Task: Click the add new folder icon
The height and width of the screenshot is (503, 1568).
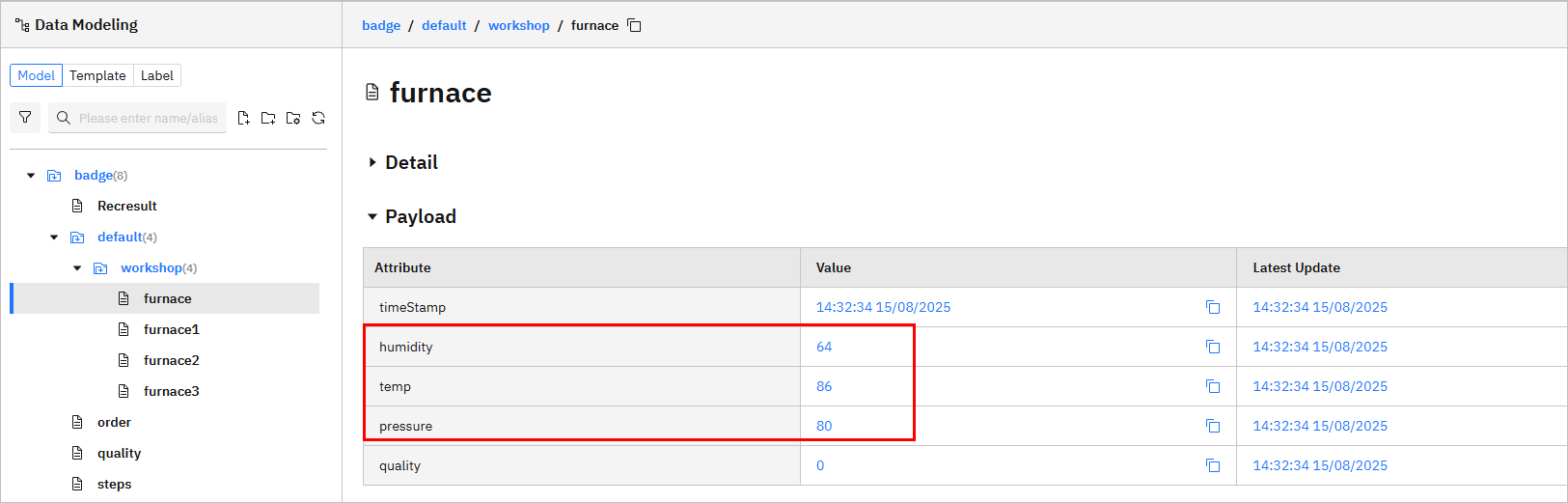Action: tap(268, 118)
